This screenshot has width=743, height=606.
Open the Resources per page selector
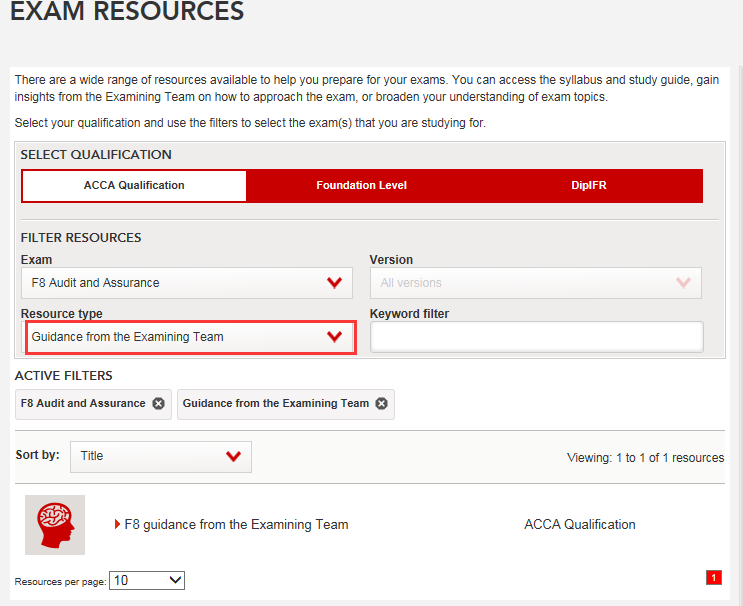pyautogui.click(x=147, y=580)
